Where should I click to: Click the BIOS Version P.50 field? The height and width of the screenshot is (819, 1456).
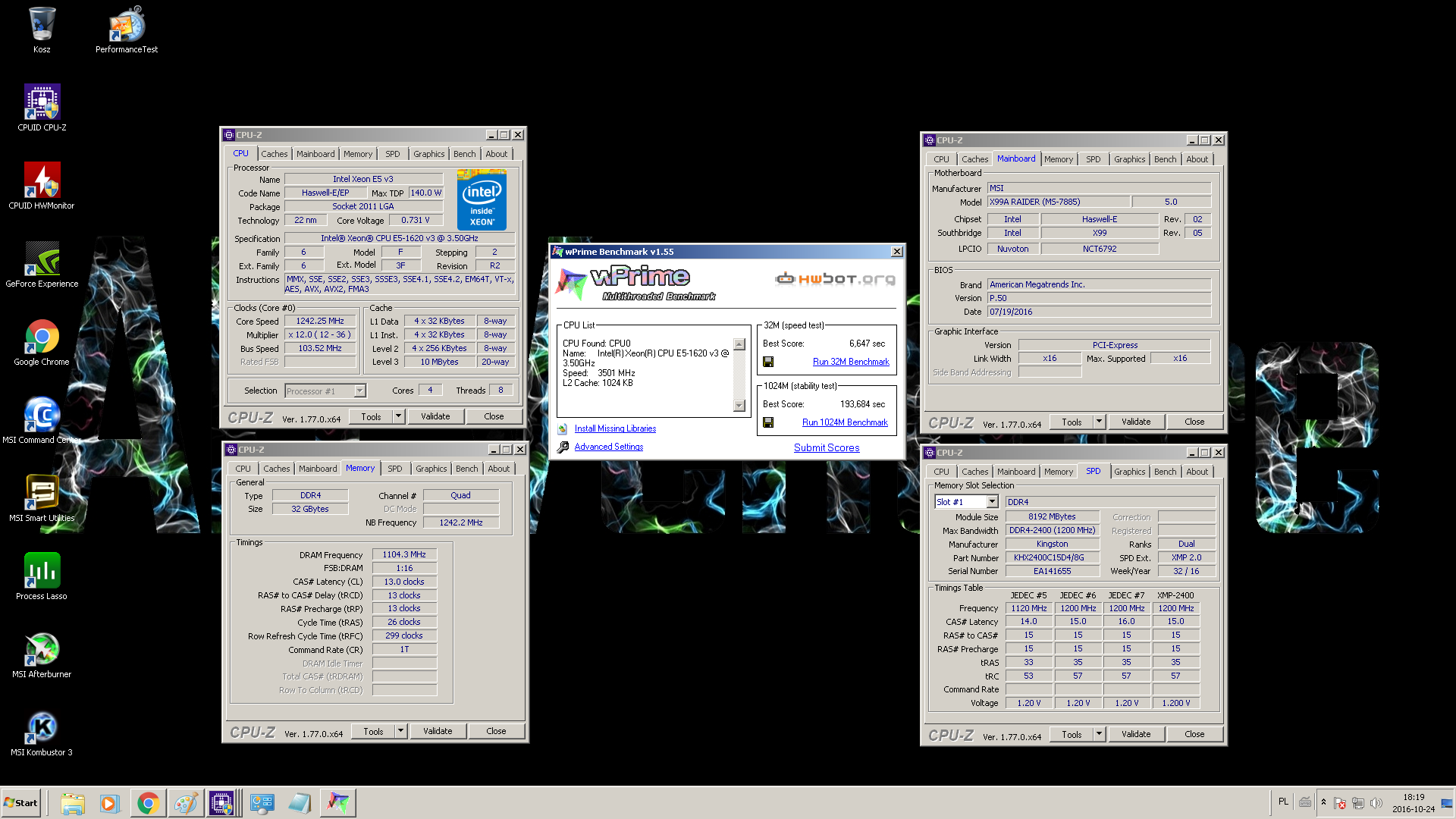click(x=1099, y=299)
